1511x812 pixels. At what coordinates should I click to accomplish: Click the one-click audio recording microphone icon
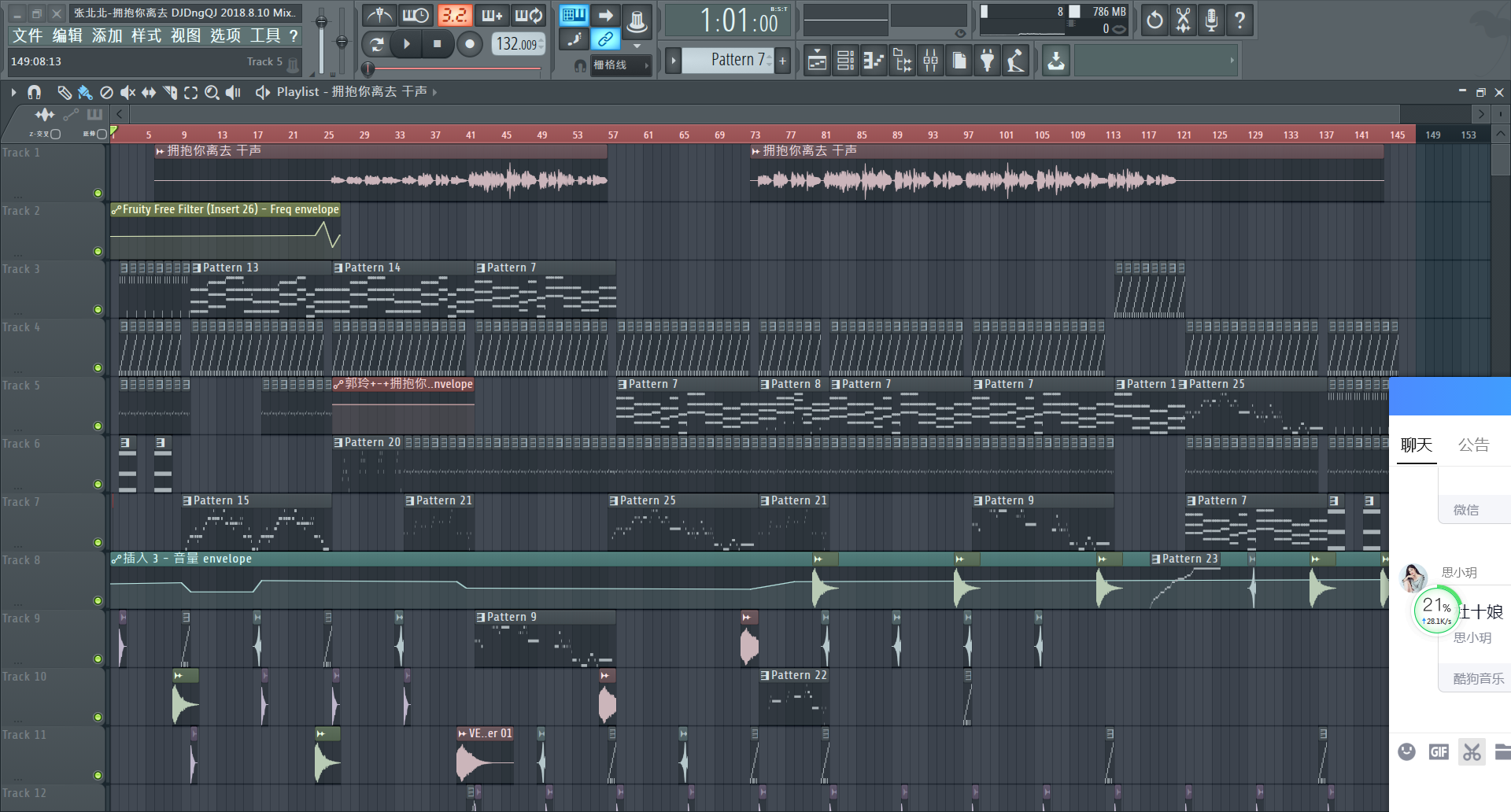click(1211, 20)
